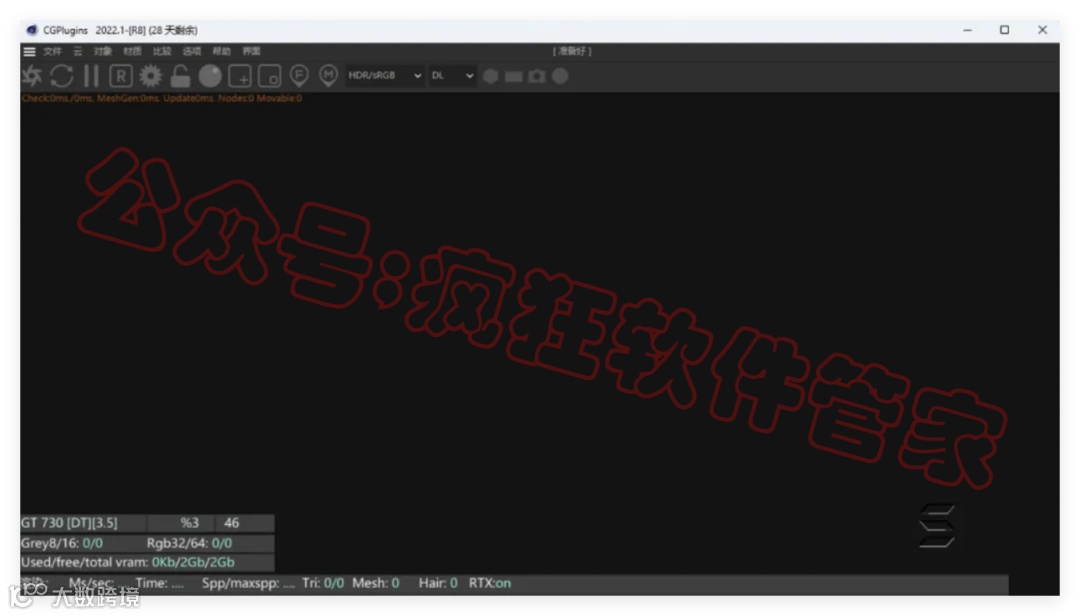Image resolution: width=1080 pixels, height=616 pixels.
Task: Open the 比较 menu
Action: click(162, 52)
